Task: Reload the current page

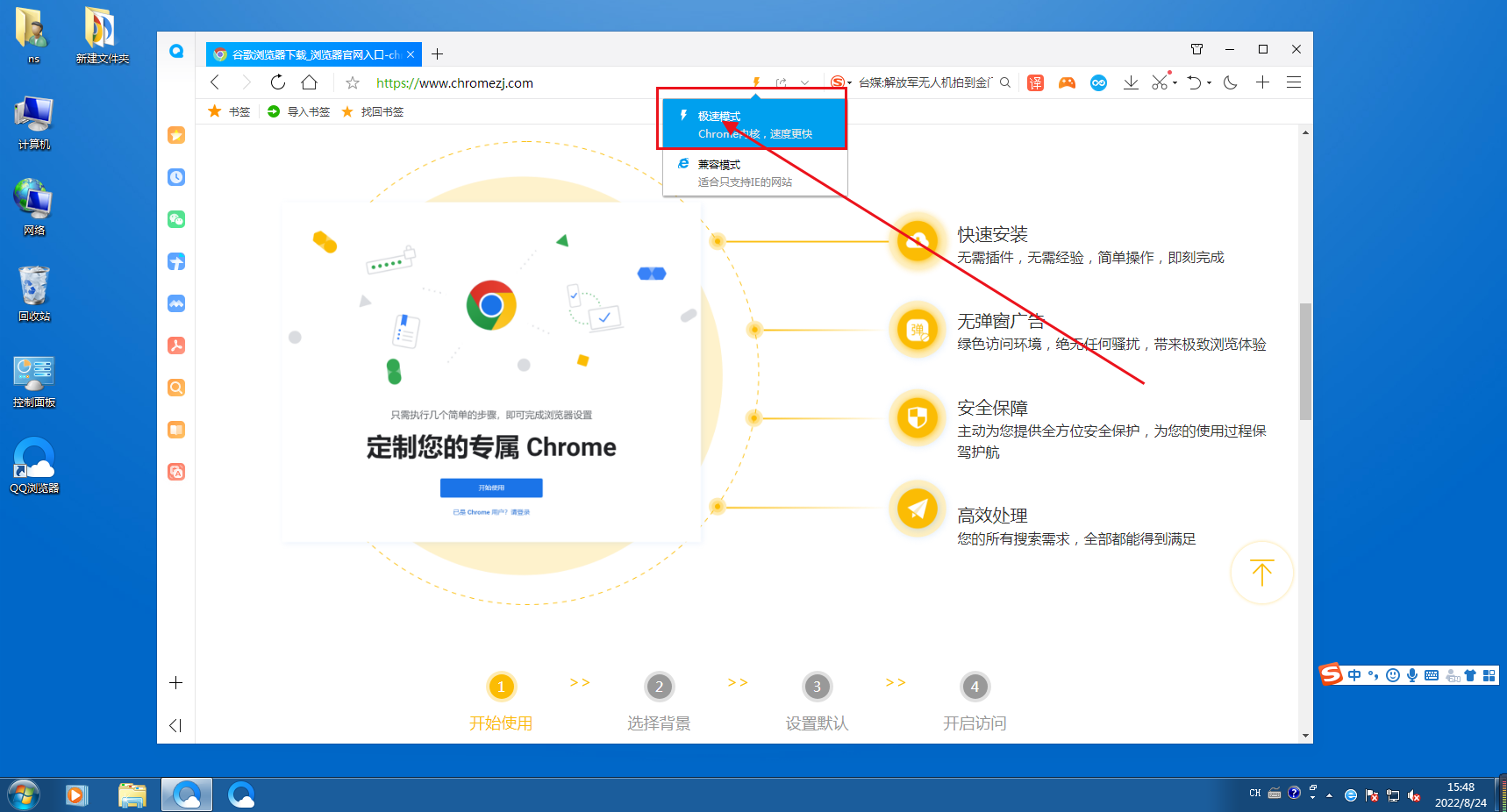Action: (278, 82)
